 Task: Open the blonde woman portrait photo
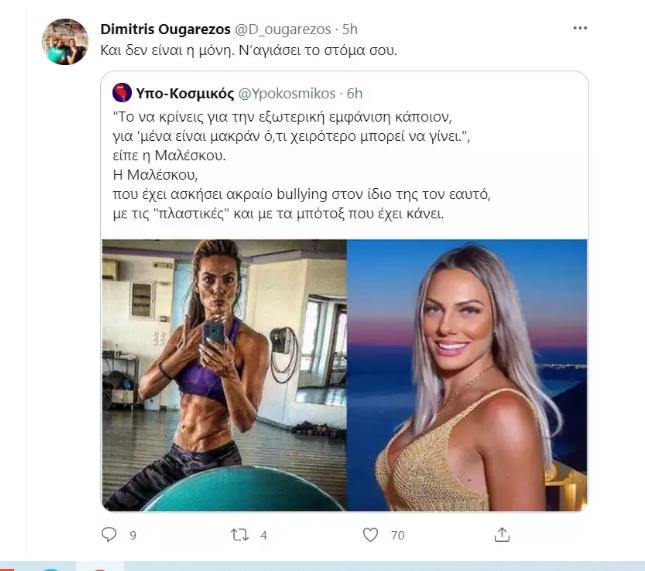coord(466,375)
